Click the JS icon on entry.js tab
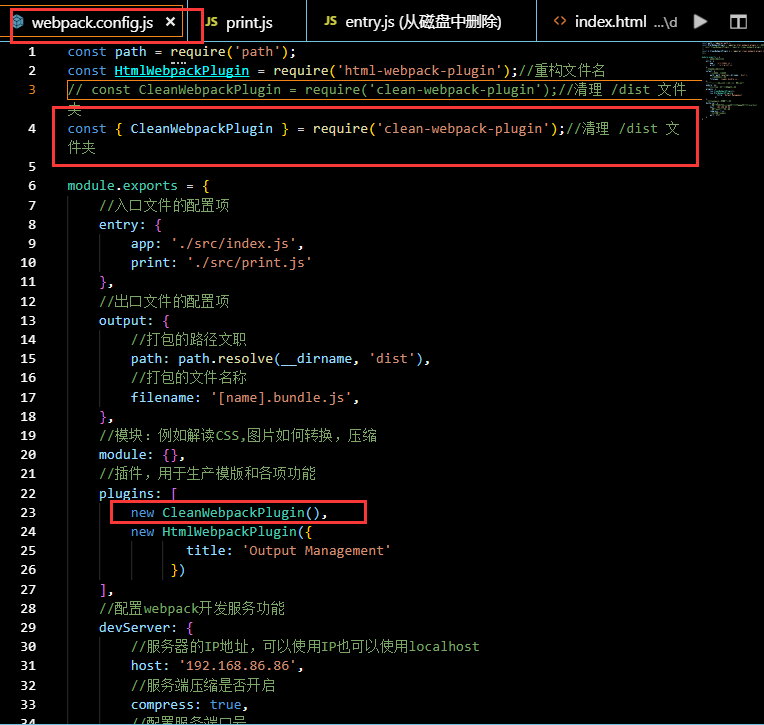 [330, 21]
